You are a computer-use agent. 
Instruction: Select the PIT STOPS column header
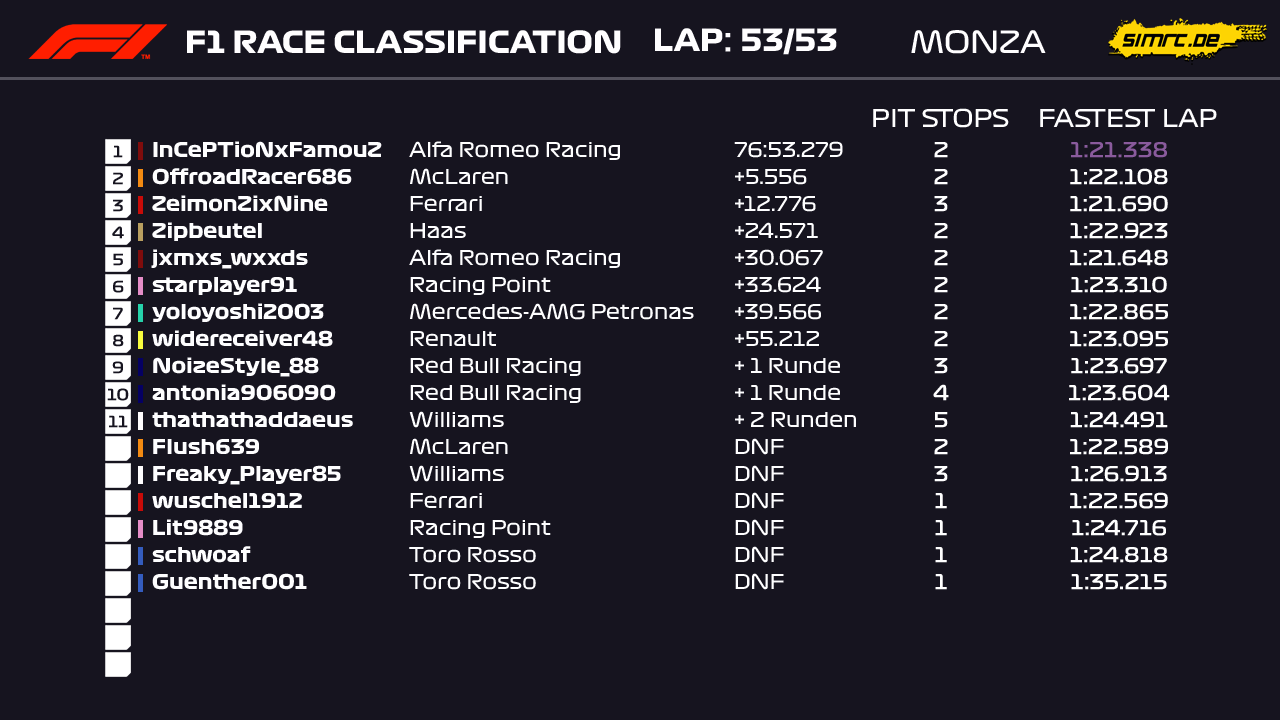point(939,118)
